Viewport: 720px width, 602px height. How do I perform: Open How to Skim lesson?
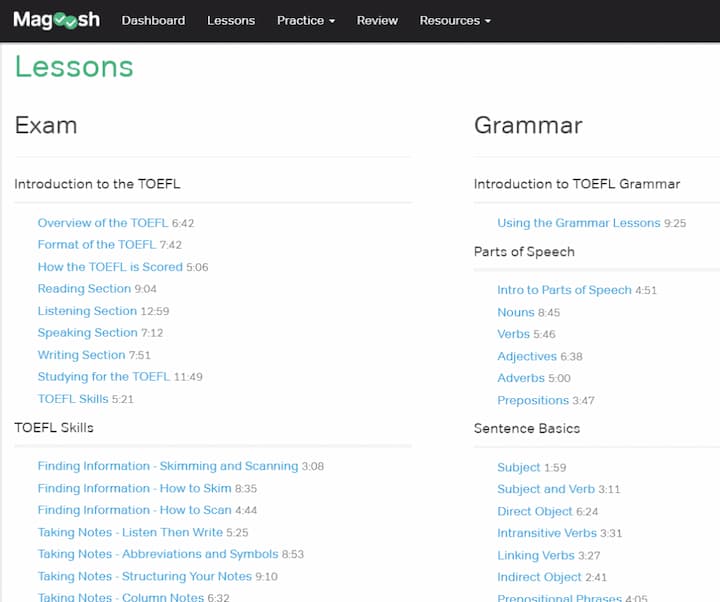point(135,488)
